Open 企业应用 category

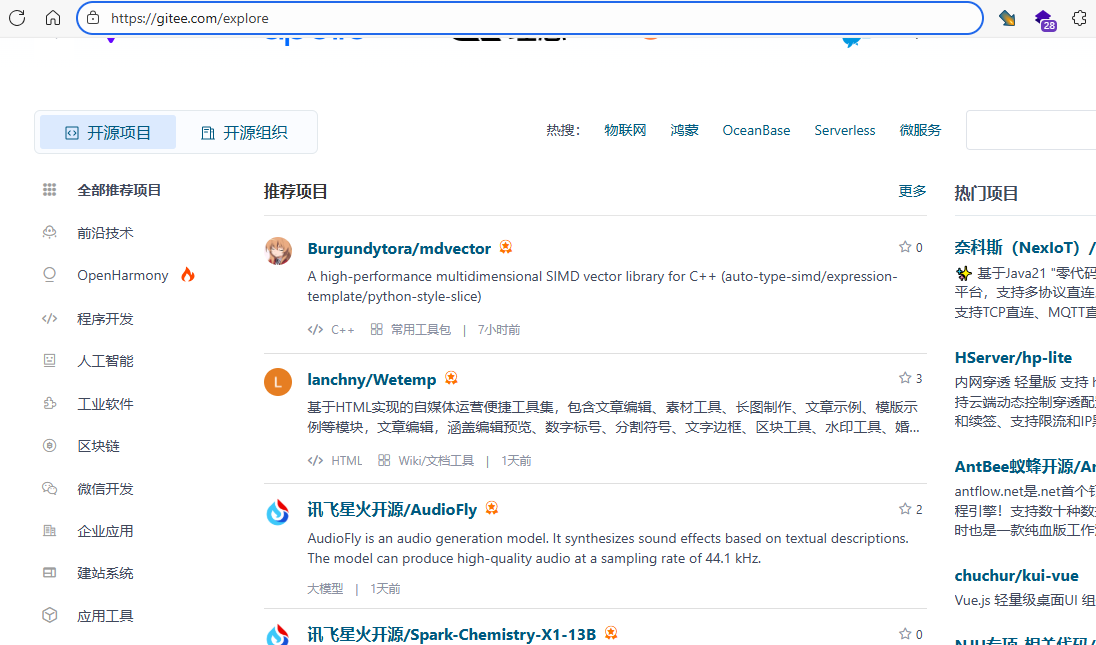point(105,531)
